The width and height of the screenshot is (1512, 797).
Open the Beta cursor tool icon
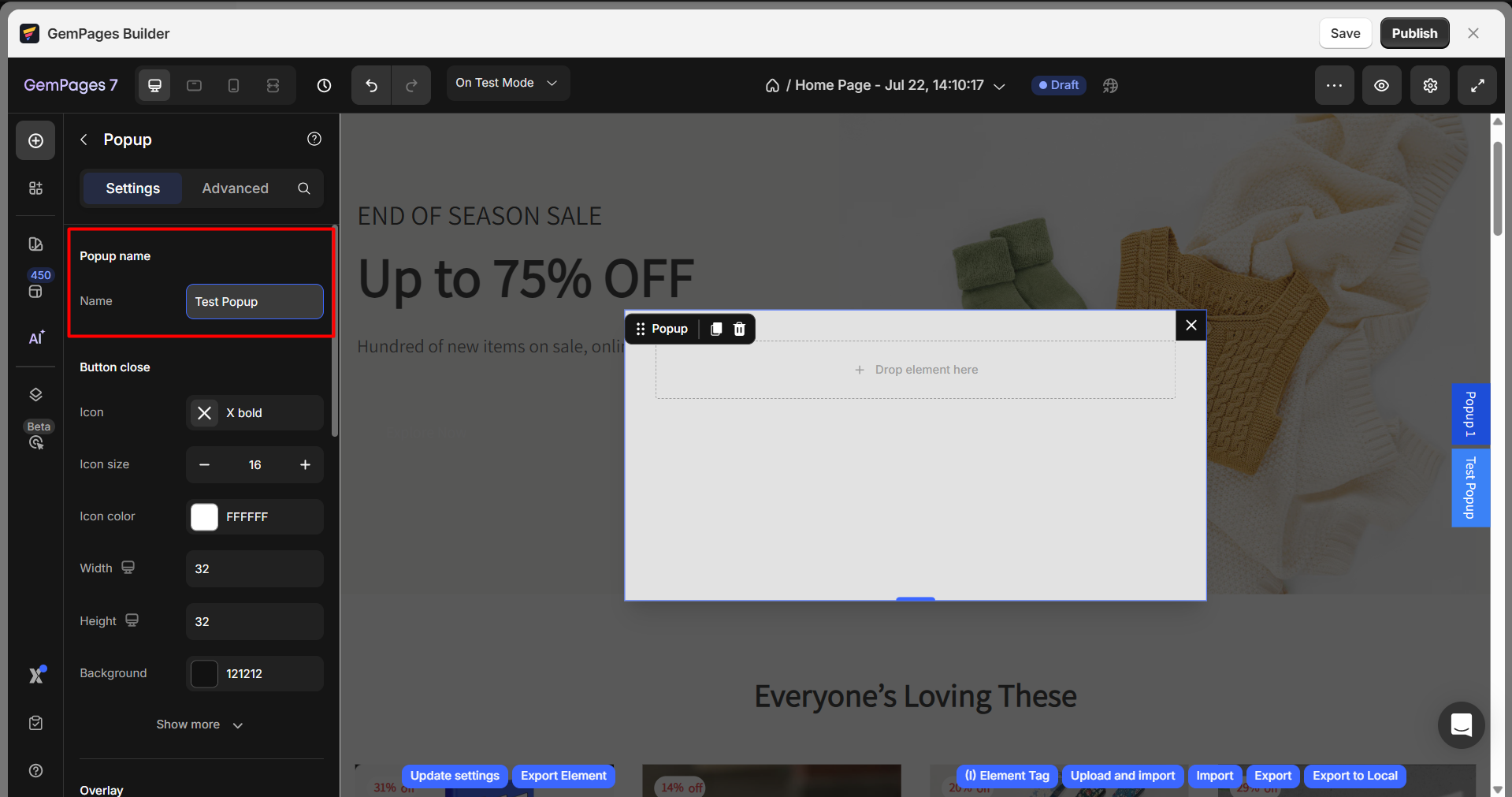tap(36, 442)
